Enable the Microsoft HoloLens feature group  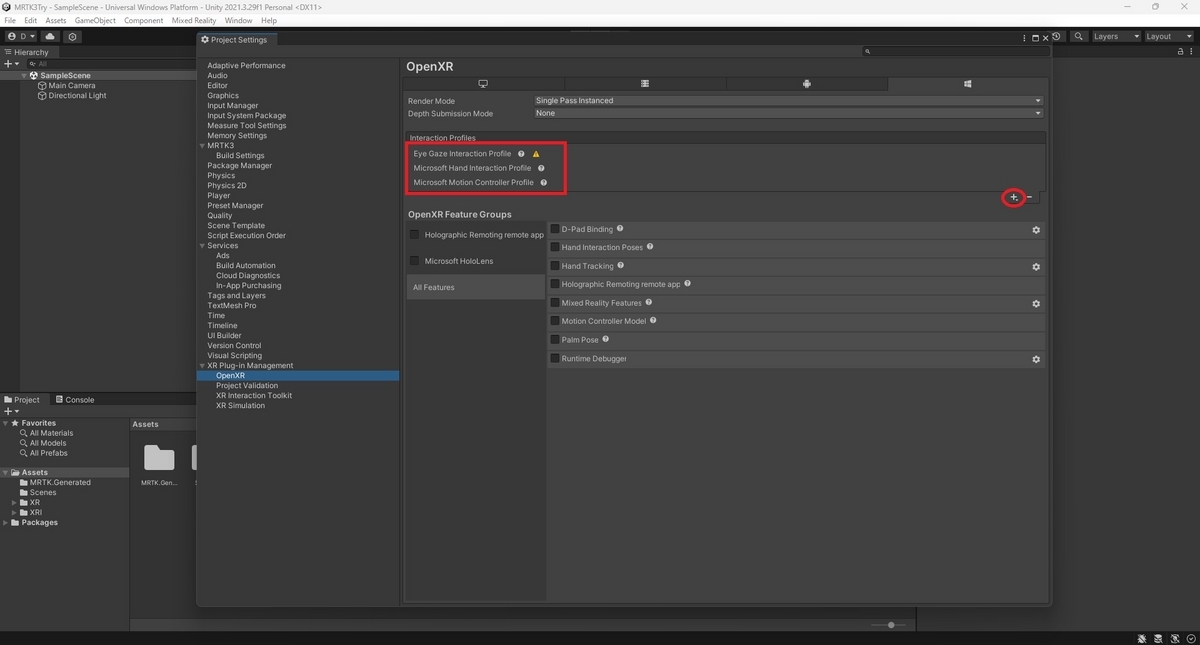tap(415, 261)
